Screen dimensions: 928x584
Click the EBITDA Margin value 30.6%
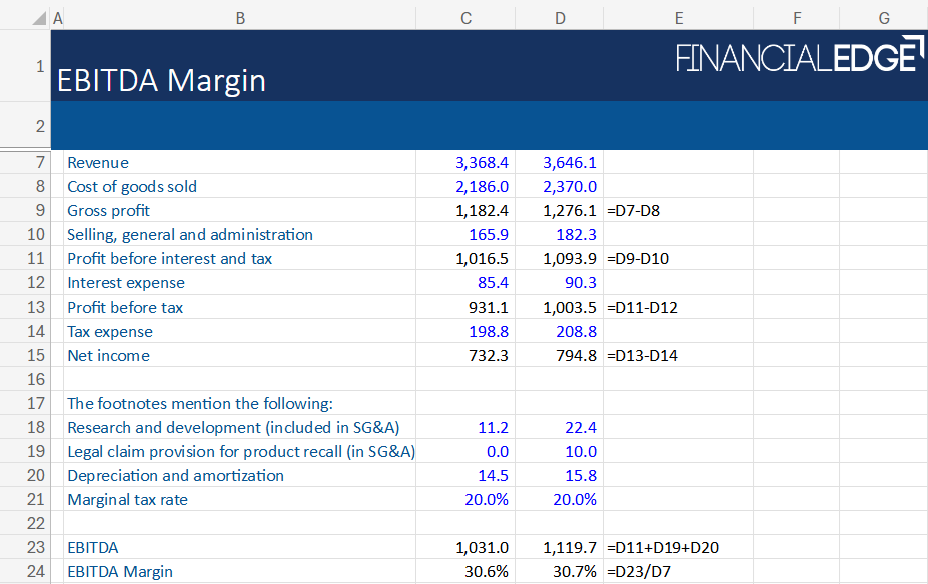click(484, 572)
